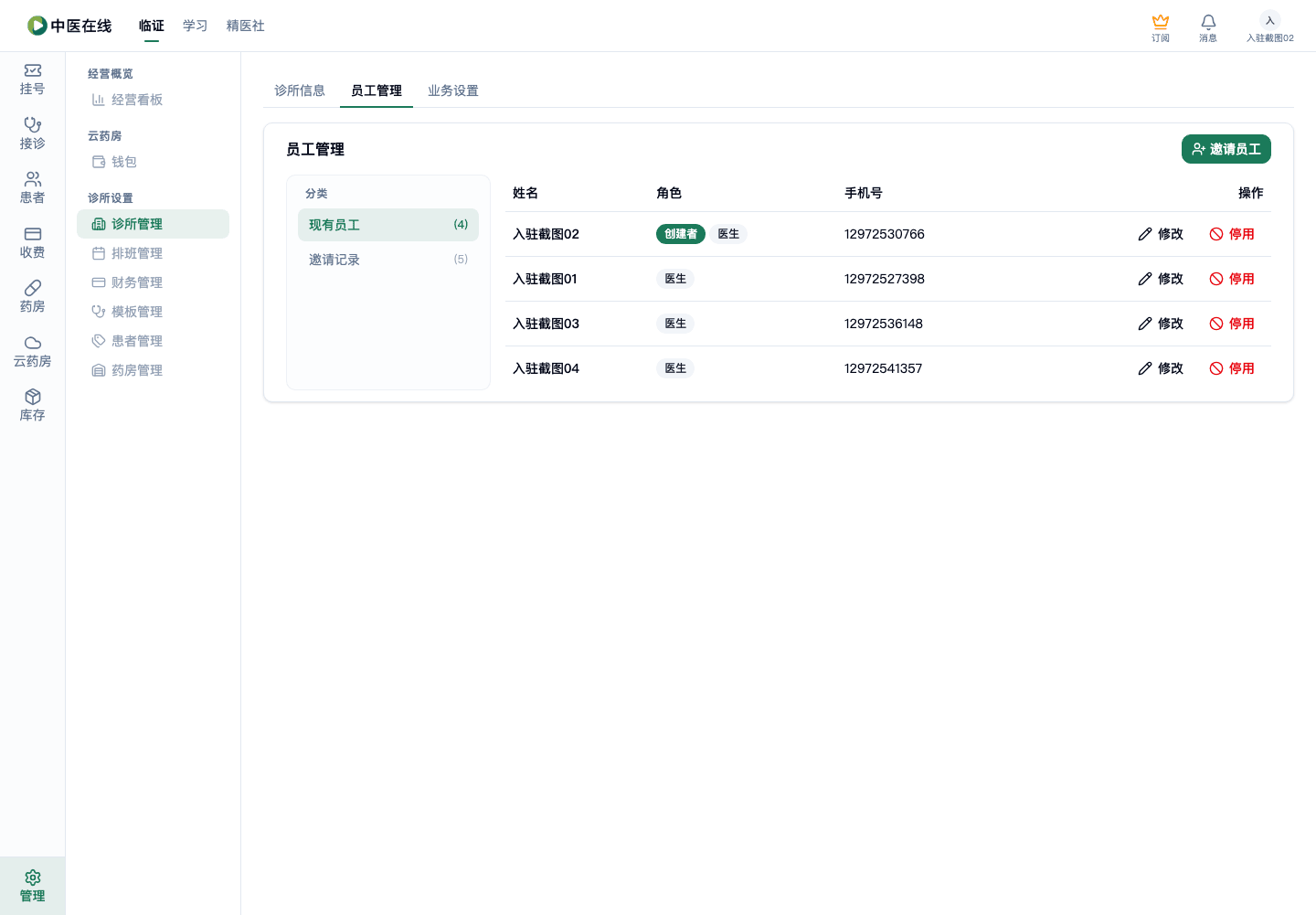This screenshot has height=915, width=1316.
Task: Click disable icon for 入驻截图02
Action: tap(1216, 234)
